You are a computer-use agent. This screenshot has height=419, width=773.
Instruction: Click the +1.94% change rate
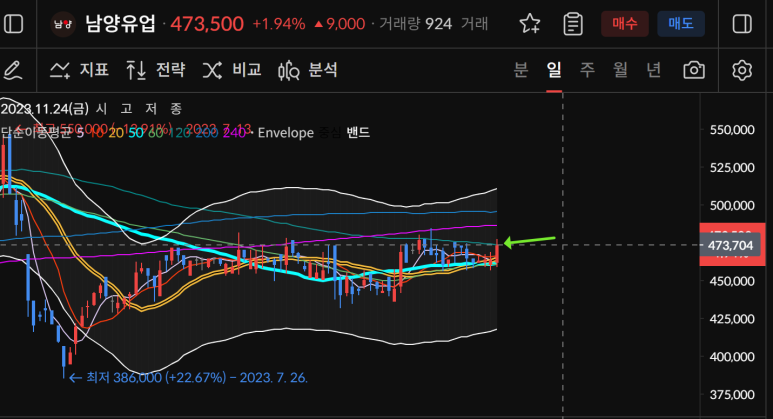coord(279,24)
